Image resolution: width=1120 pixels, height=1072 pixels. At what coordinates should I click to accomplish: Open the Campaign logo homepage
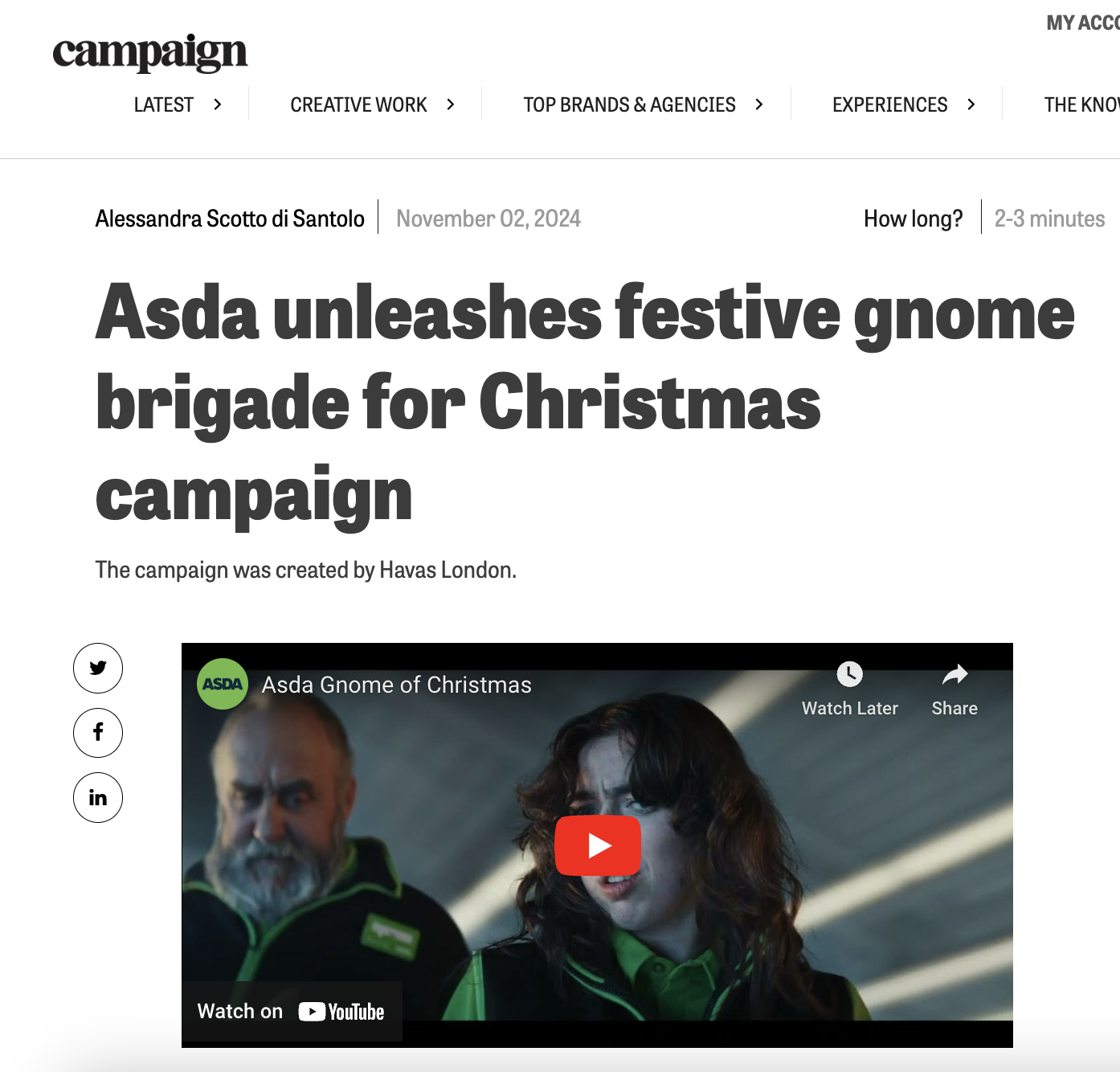150,53
